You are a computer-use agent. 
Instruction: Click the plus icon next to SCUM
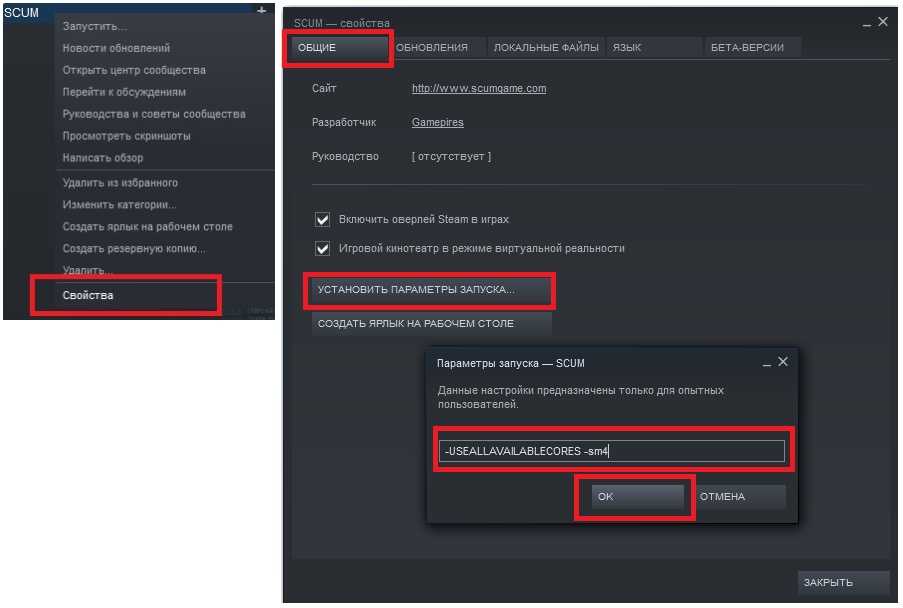[261, 10]
